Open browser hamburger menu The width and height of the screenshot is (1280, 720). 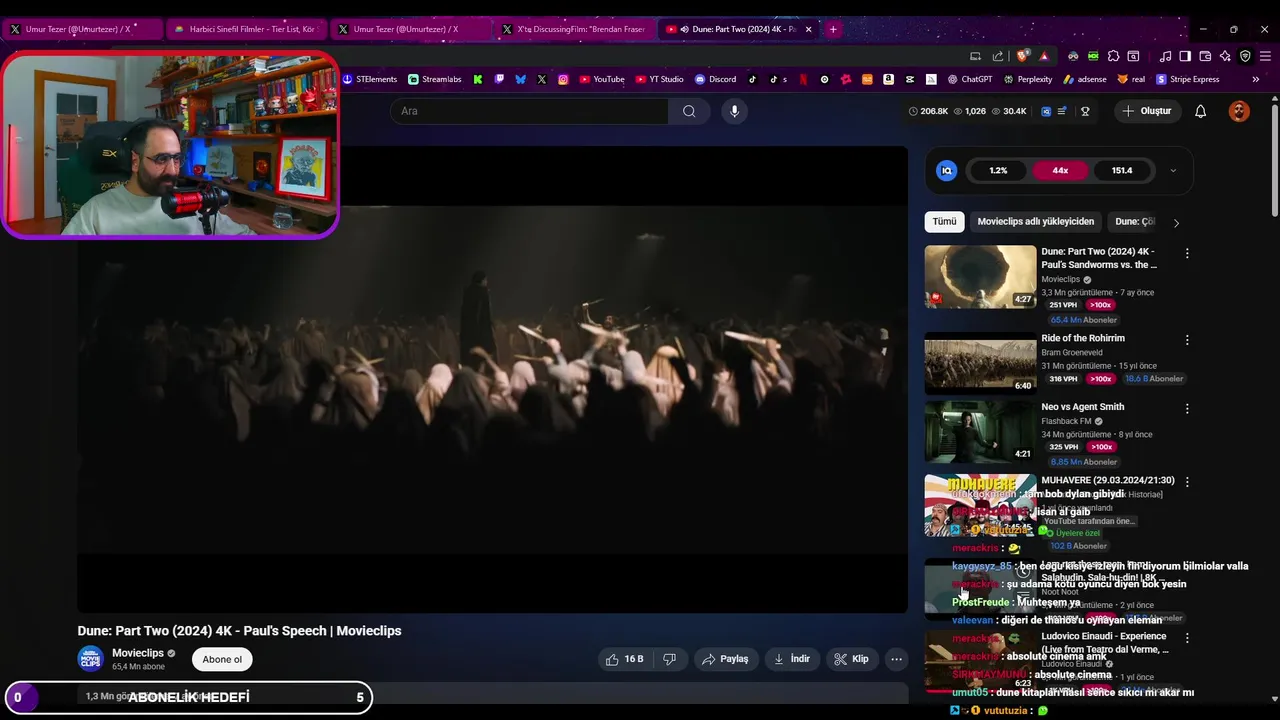(x=1265, y=56)
